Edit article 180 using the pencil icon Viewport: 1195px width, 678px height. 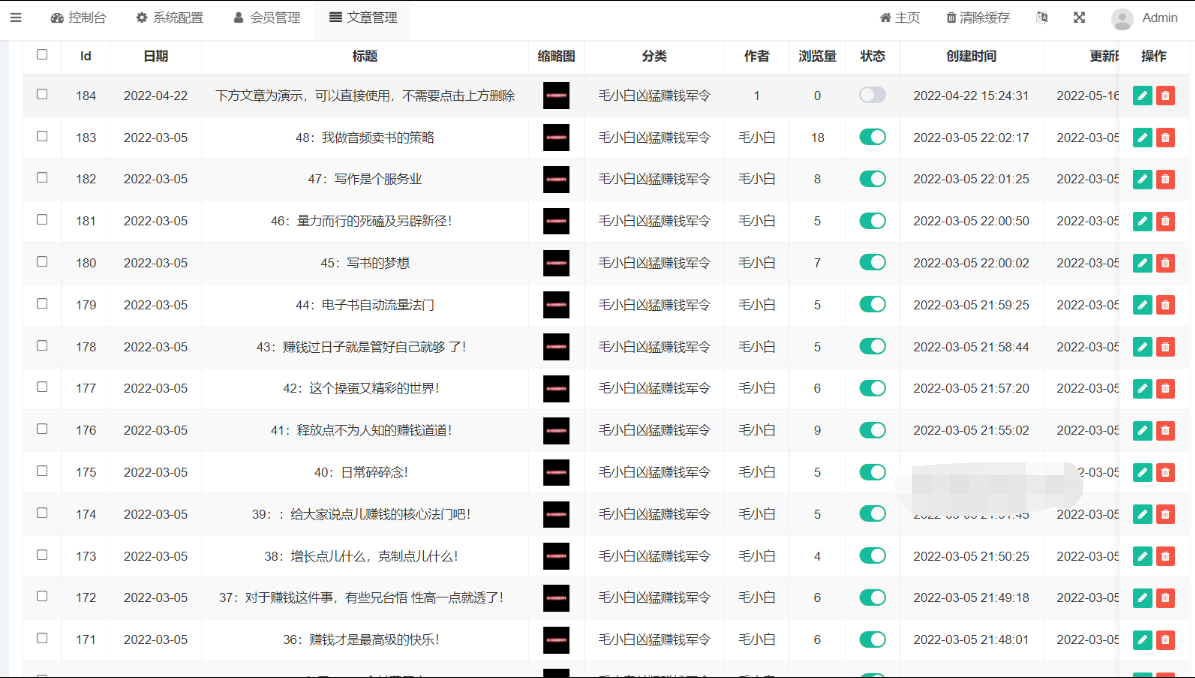pos(1142,263)
